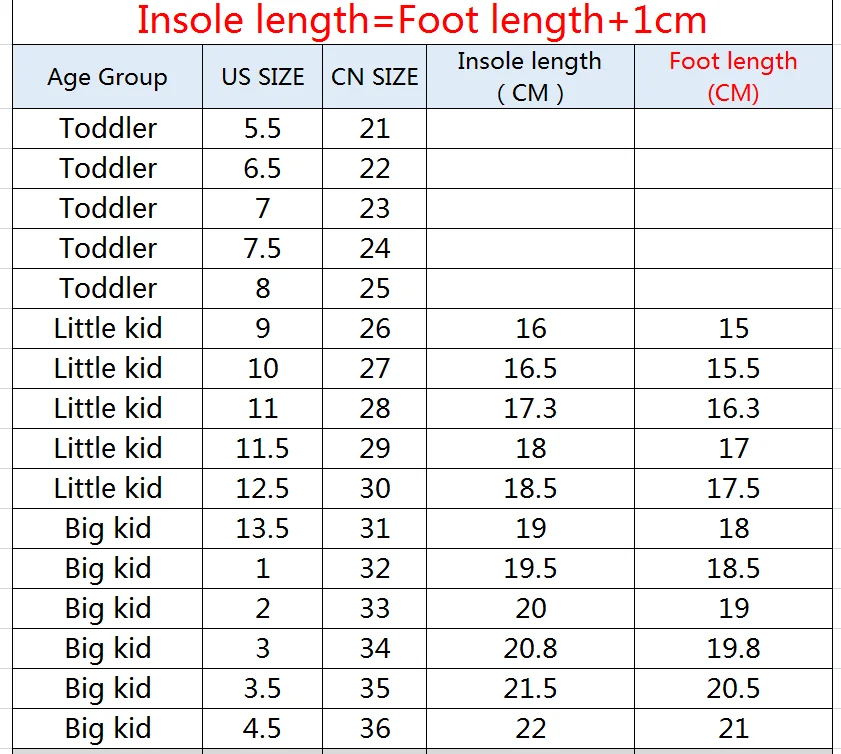
Task: Select the US size 13.5 cell
Action: [x=262, y=528]
